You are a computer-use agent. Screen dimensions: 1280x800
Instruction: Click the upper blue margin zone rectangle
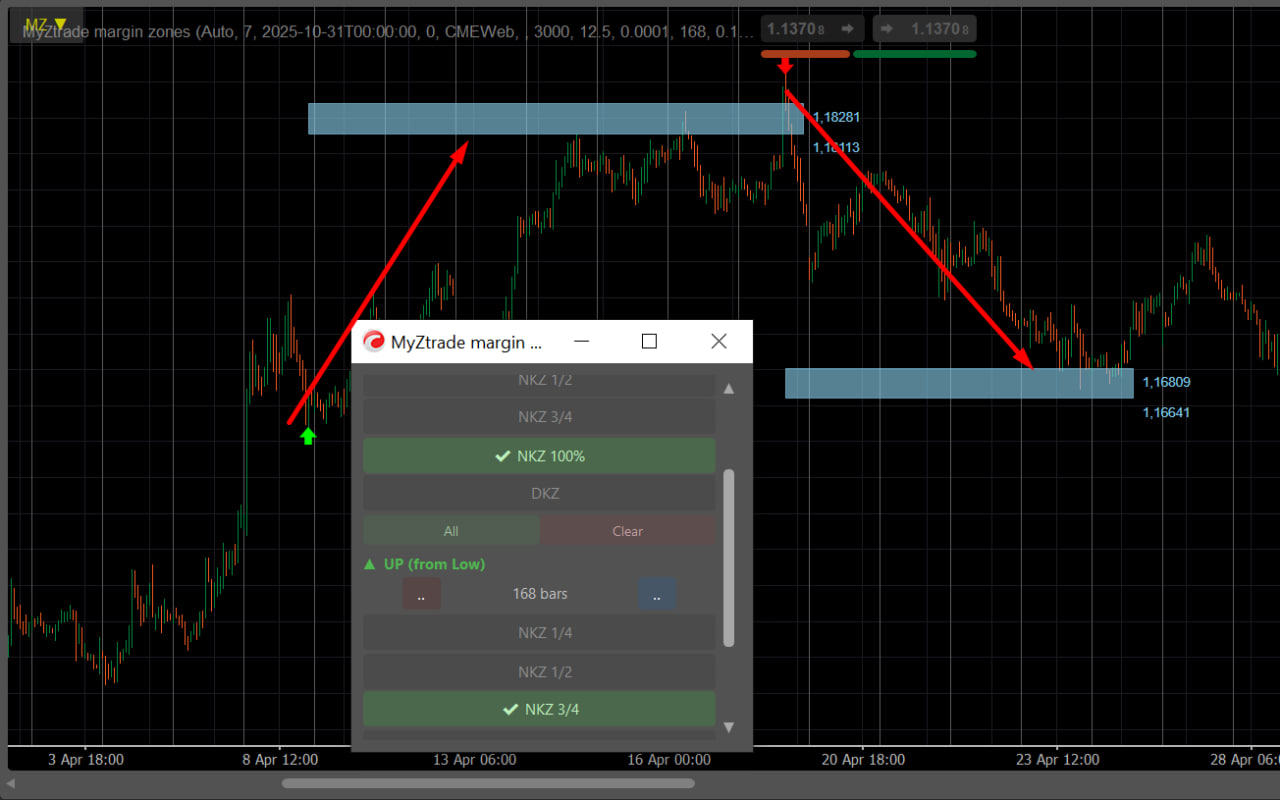[x=555, y=119]
